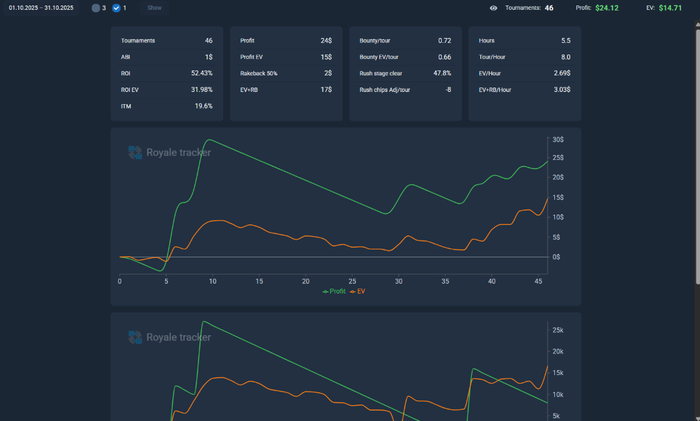Click the 25 tick on profit chart axis
Viewport: 700px width, 421px height.
[352, 281]
